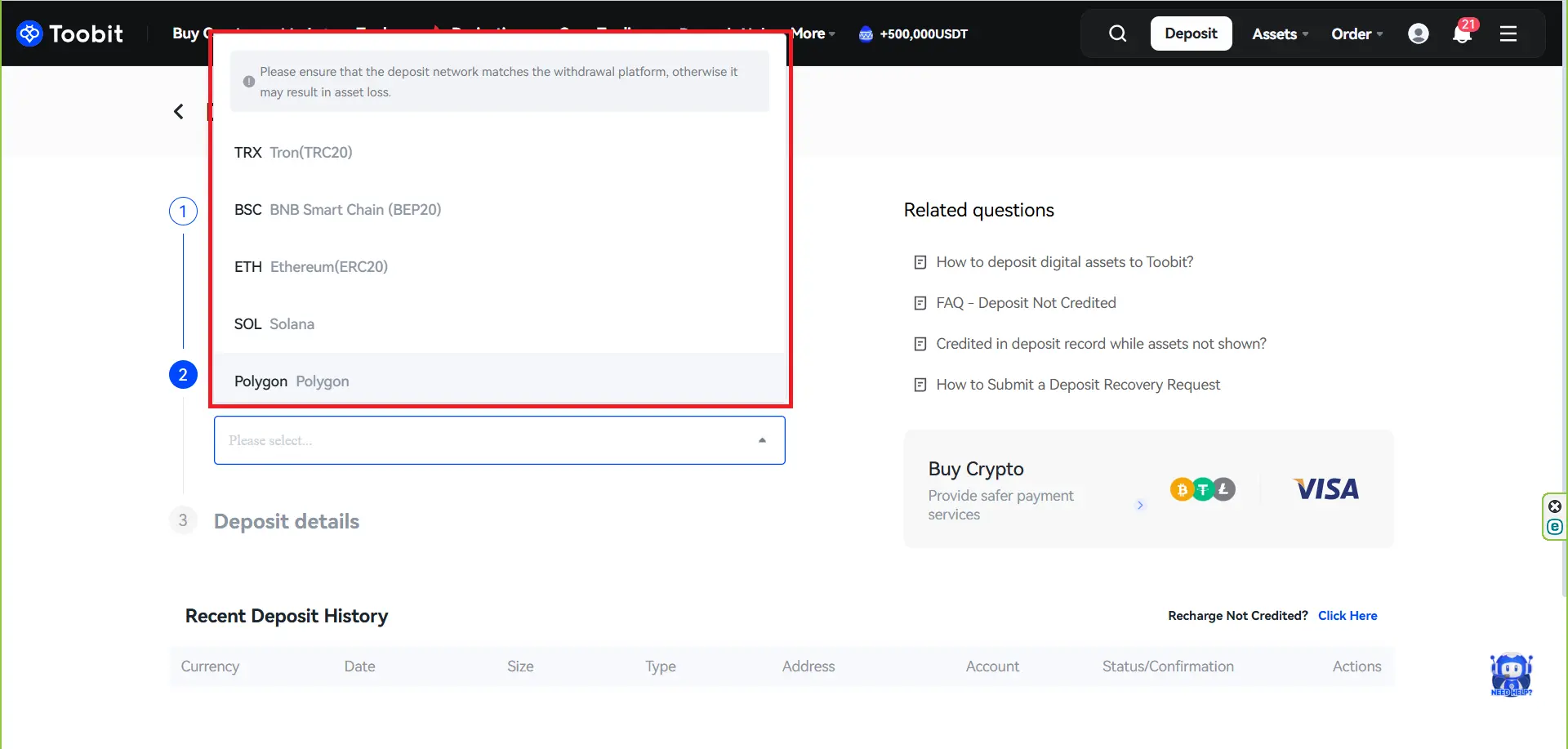
Task: Open the user profile avatar icon
Action: pyautogui.click(x=1419, y=33)
